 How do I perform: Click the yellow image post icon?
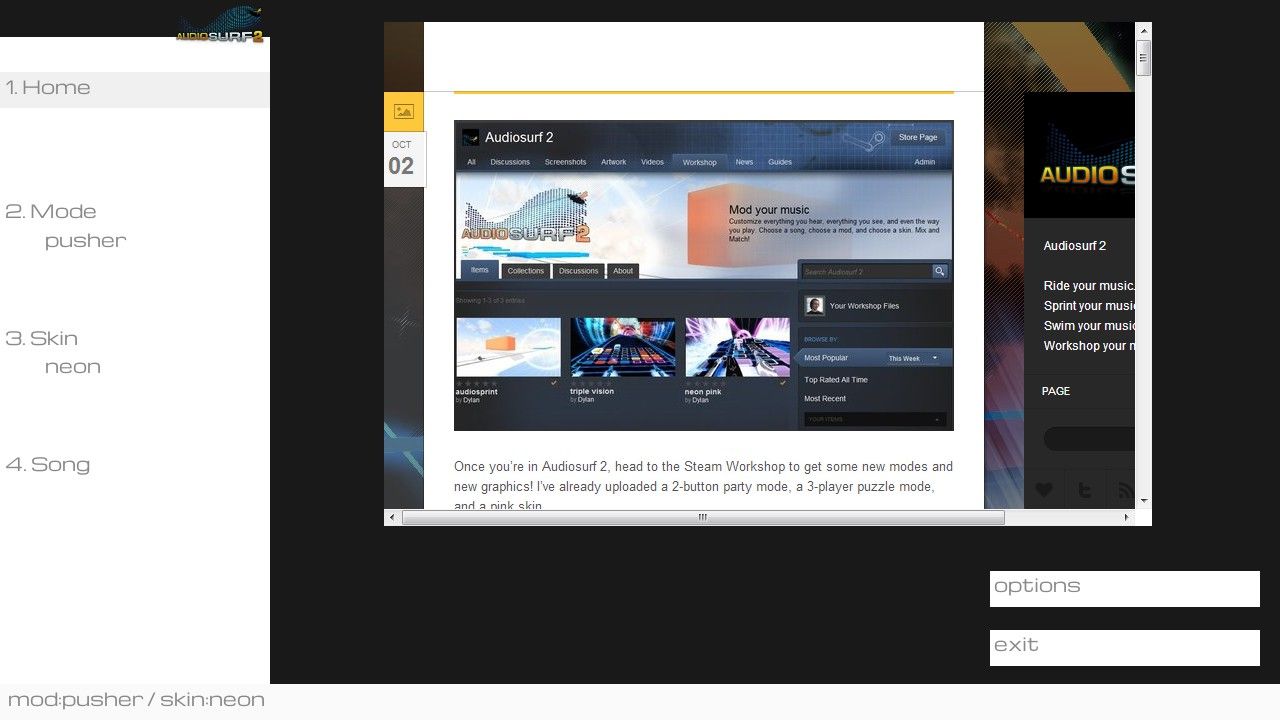404,112
